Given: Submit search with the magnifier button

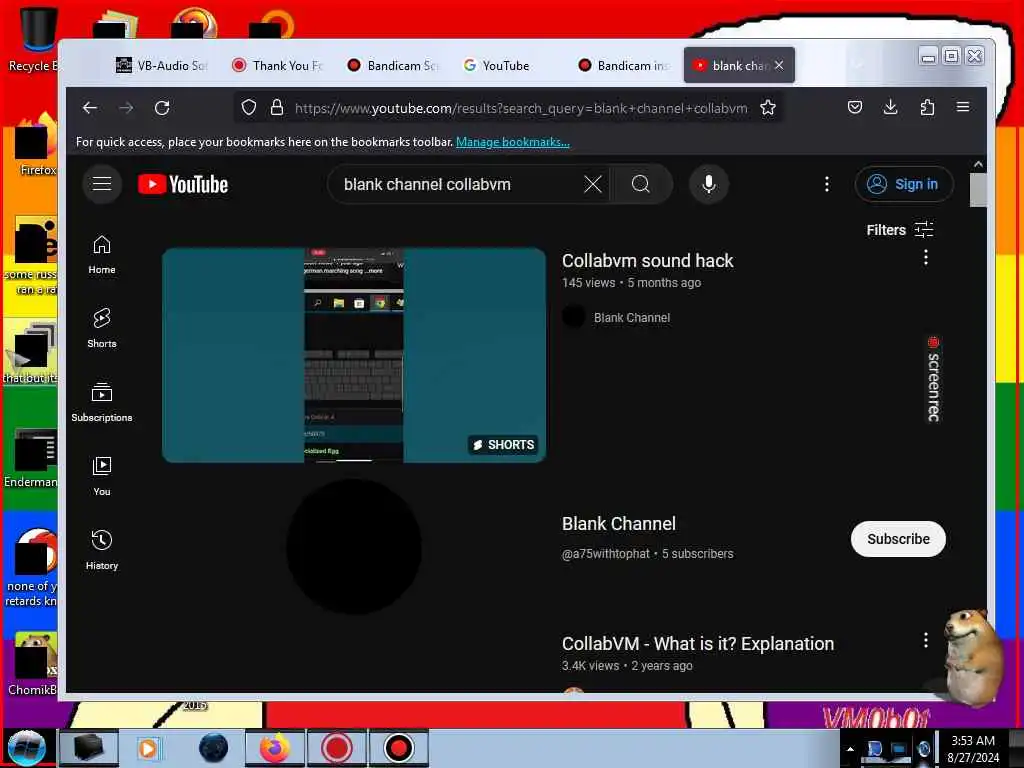Looking at the screenshot, I should click(x=641, y=184).
